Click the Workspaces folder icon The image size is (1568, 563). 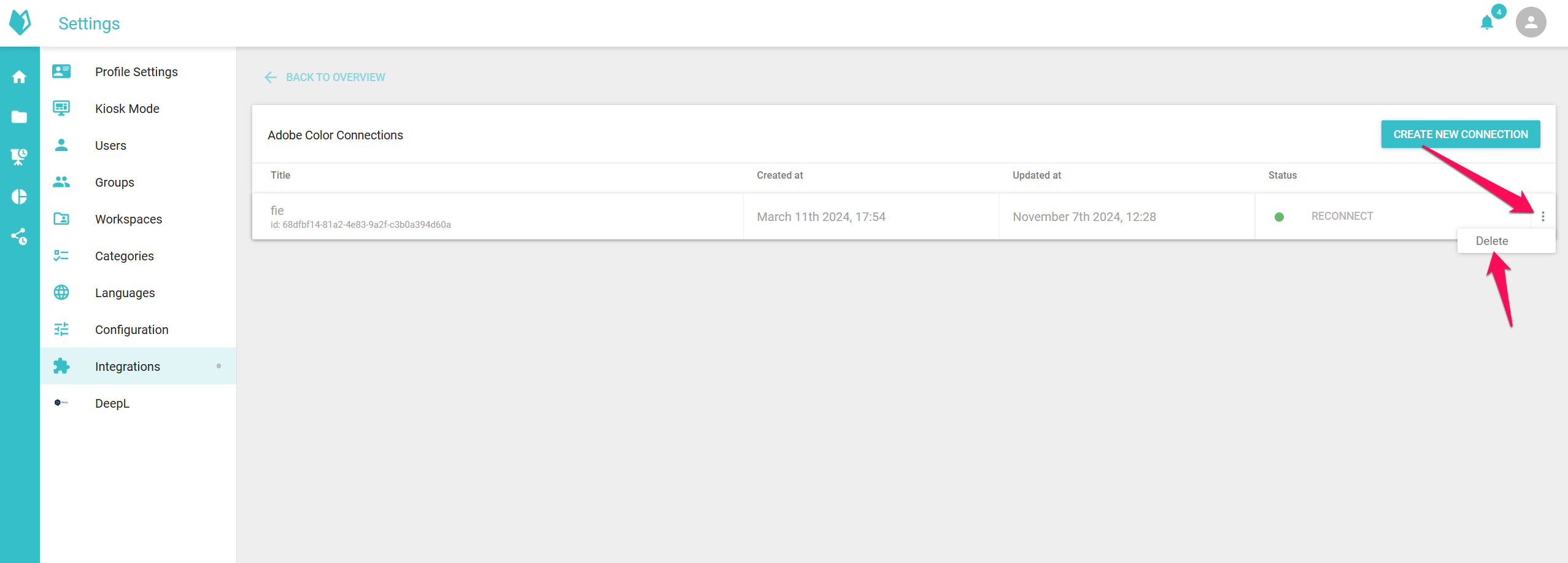(x=61, y=219)
